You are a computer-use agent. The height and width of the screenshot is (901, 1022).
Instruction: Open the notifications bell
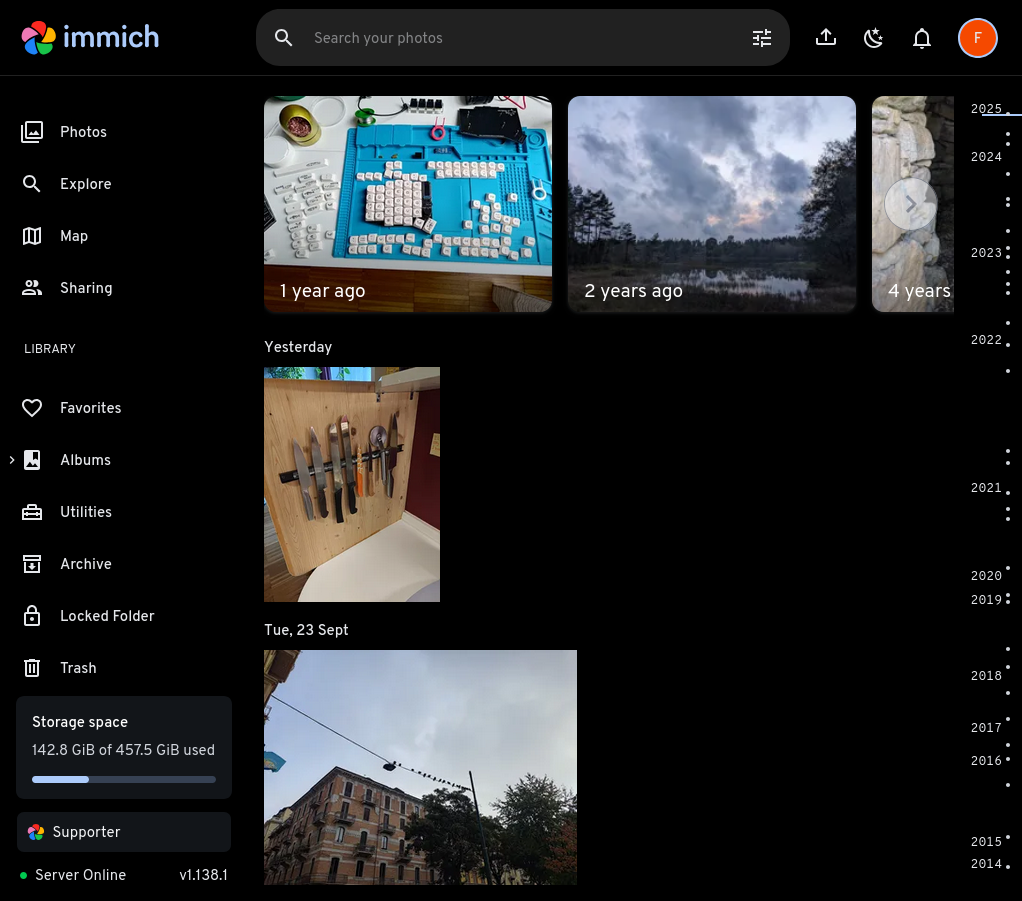922,38
